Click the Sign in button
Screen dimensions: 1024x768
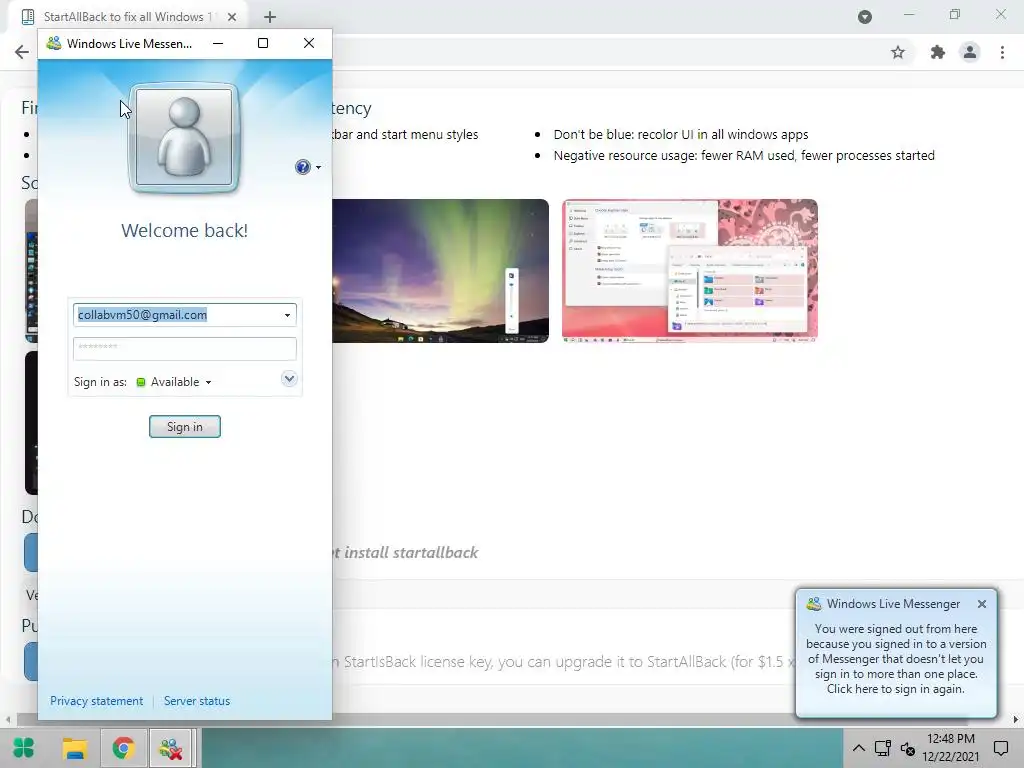pyautogui.click(x=185, y=426)
